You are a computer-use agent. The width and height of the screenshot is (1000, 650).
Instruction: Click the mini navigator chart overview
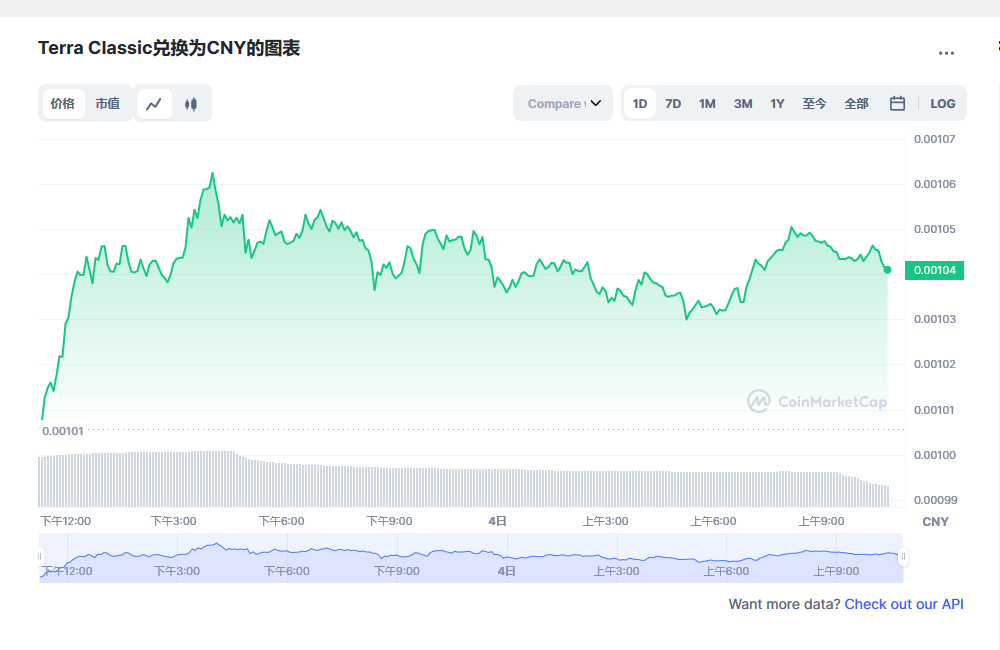click(x=471, y=558)
